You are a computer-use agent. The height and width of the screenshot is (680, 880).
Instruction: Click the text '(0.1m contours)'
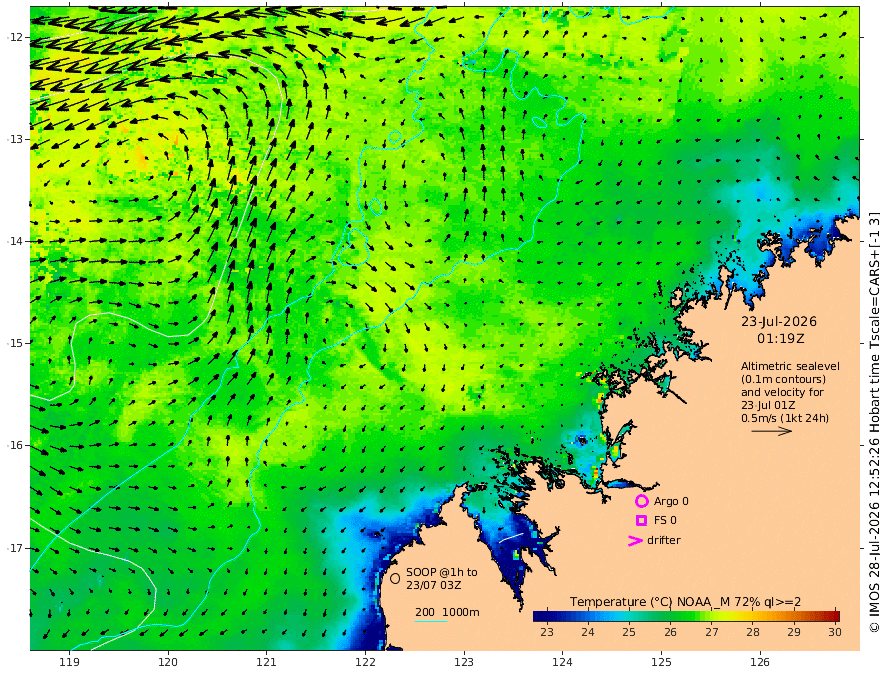coord(783,379)
